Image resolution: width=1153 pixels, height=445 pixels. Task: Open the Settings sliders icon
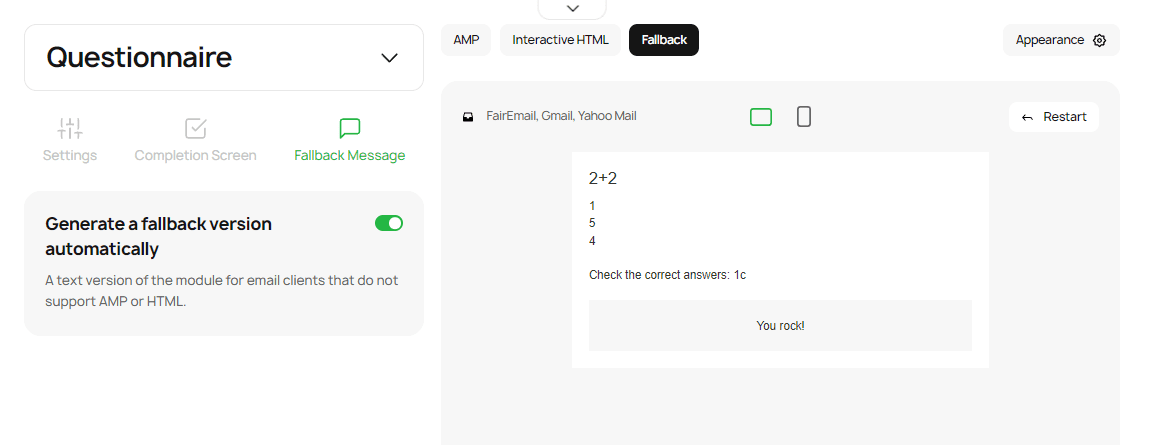(x=70, y=129)
